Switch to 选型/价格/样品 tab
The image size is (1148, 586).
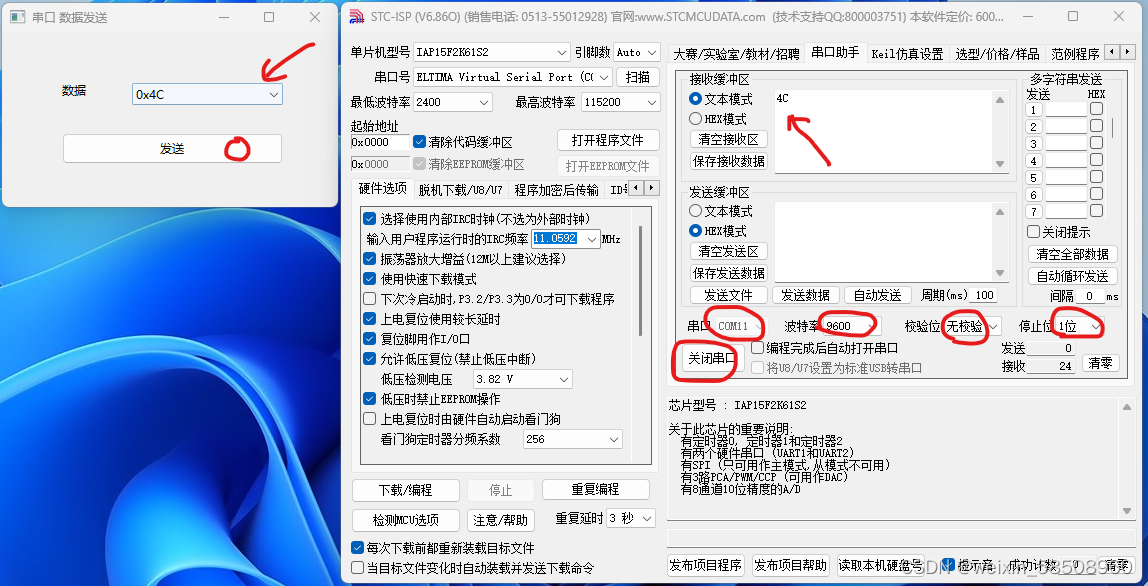997,53
